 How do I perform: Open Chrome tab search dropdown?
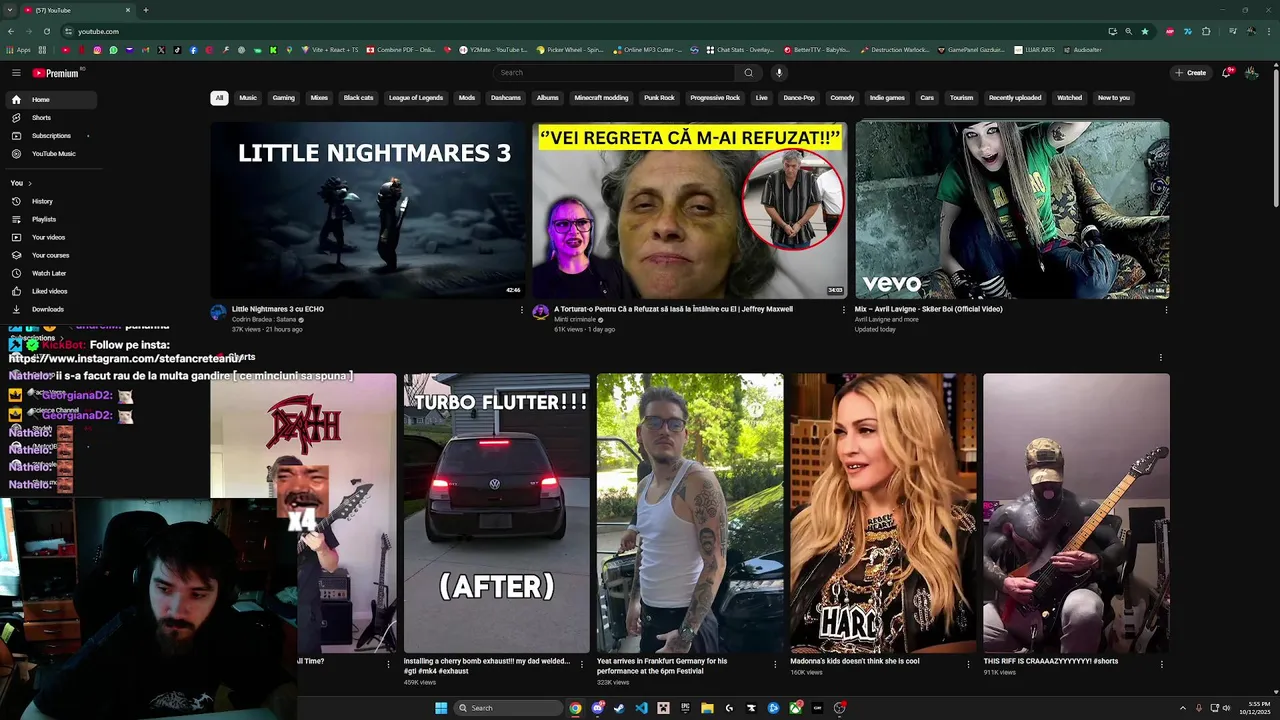(x=10, y=10)
